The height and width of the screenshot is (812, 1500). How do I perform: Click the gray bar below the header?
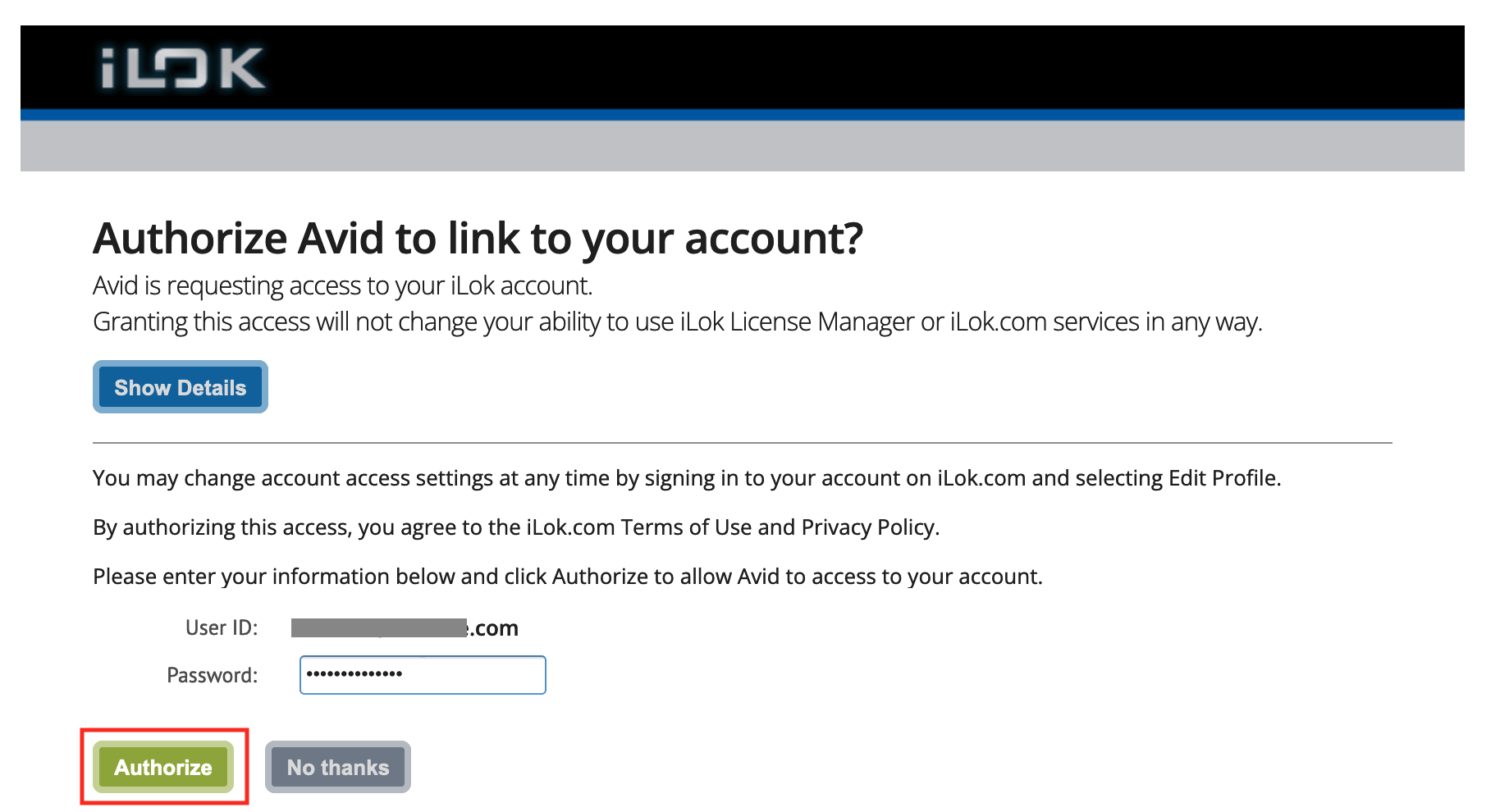742,146
